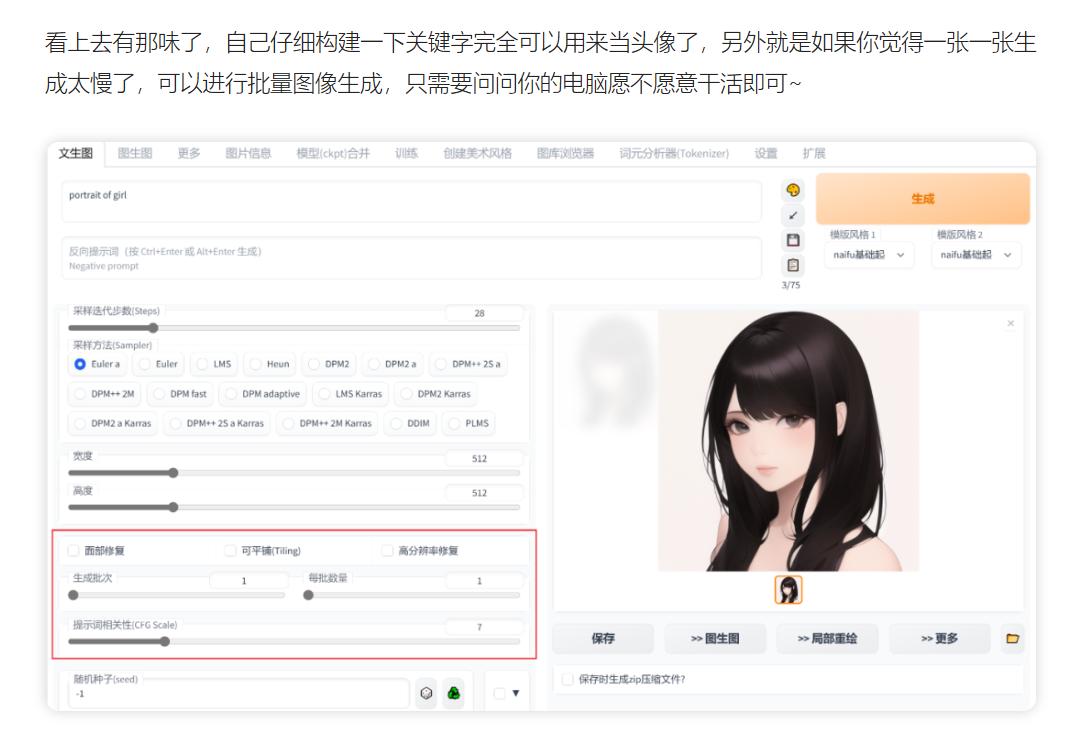
Task: Click the orange 生成 button
Action: pos(923,199)
